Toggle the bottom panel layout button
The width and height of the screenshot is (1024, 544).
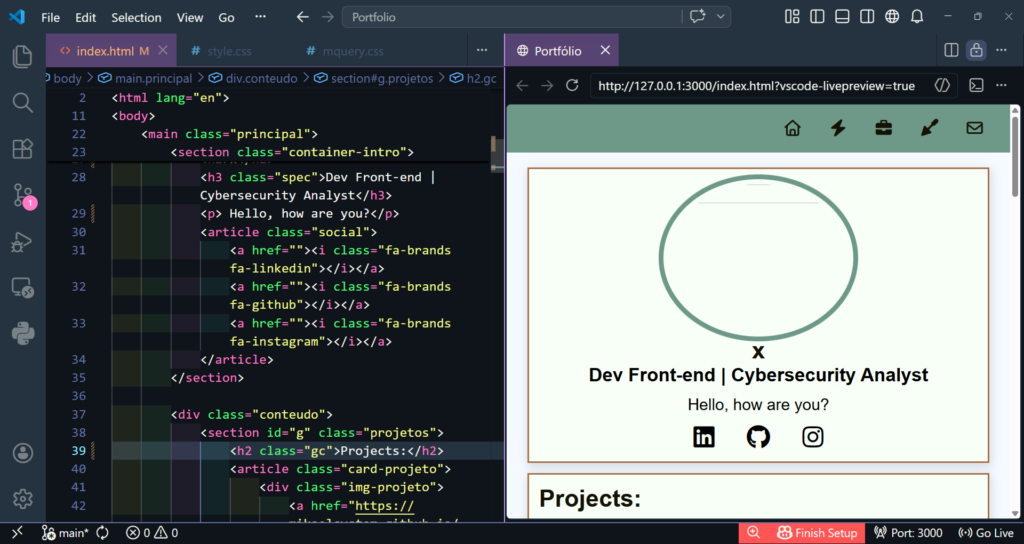841,17
